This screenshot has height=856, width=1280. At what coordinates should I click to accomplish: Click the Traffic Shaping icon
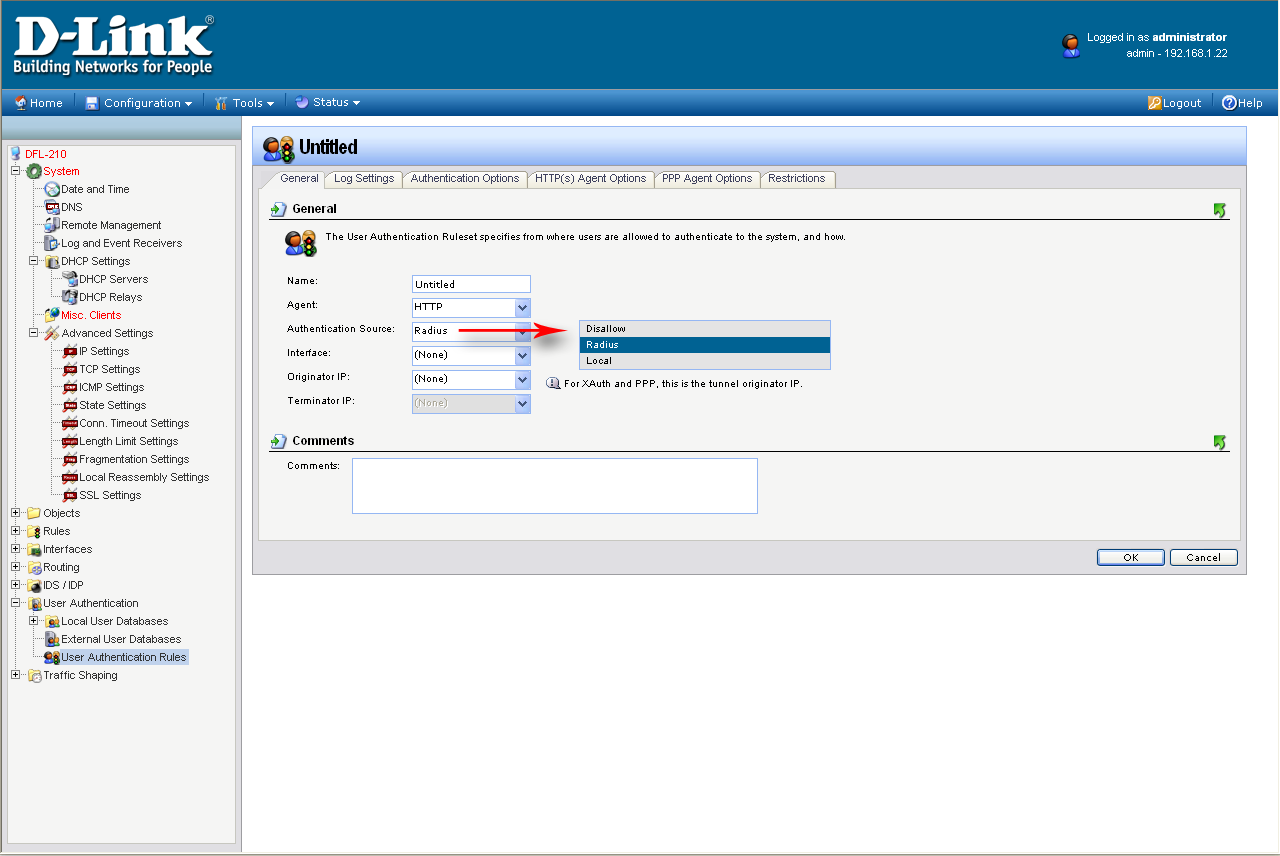[x=34, y=675]
